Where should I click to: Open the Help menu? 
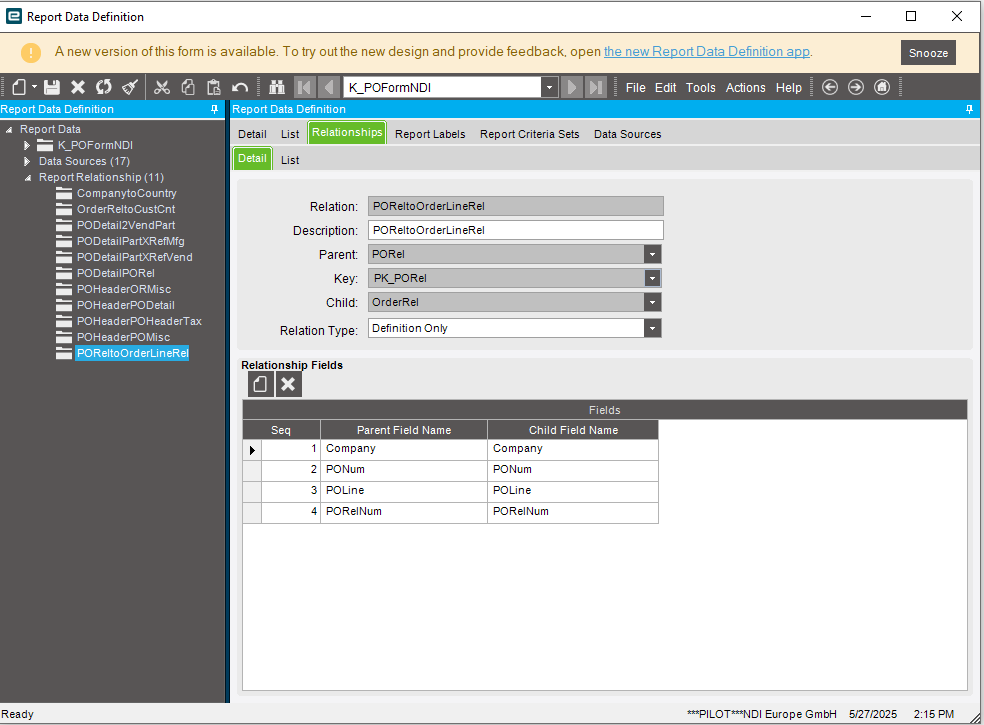(788, 88)
